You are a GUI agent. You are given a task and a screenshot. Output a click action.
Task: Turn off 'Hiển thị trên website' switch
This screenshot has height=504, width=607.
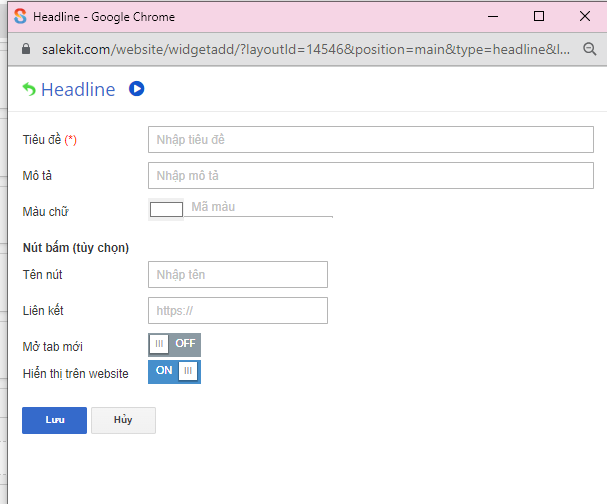click(x=174, y=371)
